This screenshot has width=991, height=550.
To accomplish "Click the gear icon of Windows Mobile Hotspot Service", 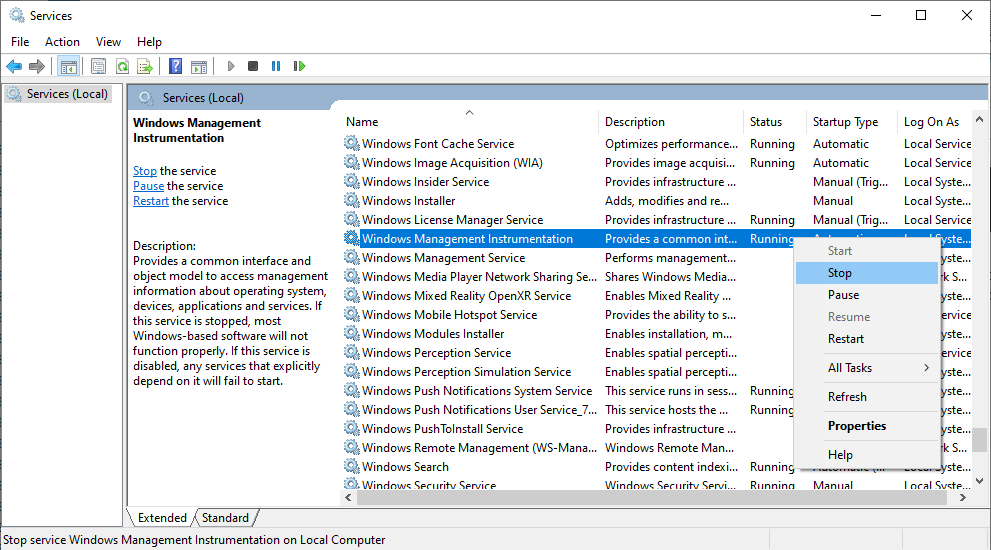I will (351, 314).
